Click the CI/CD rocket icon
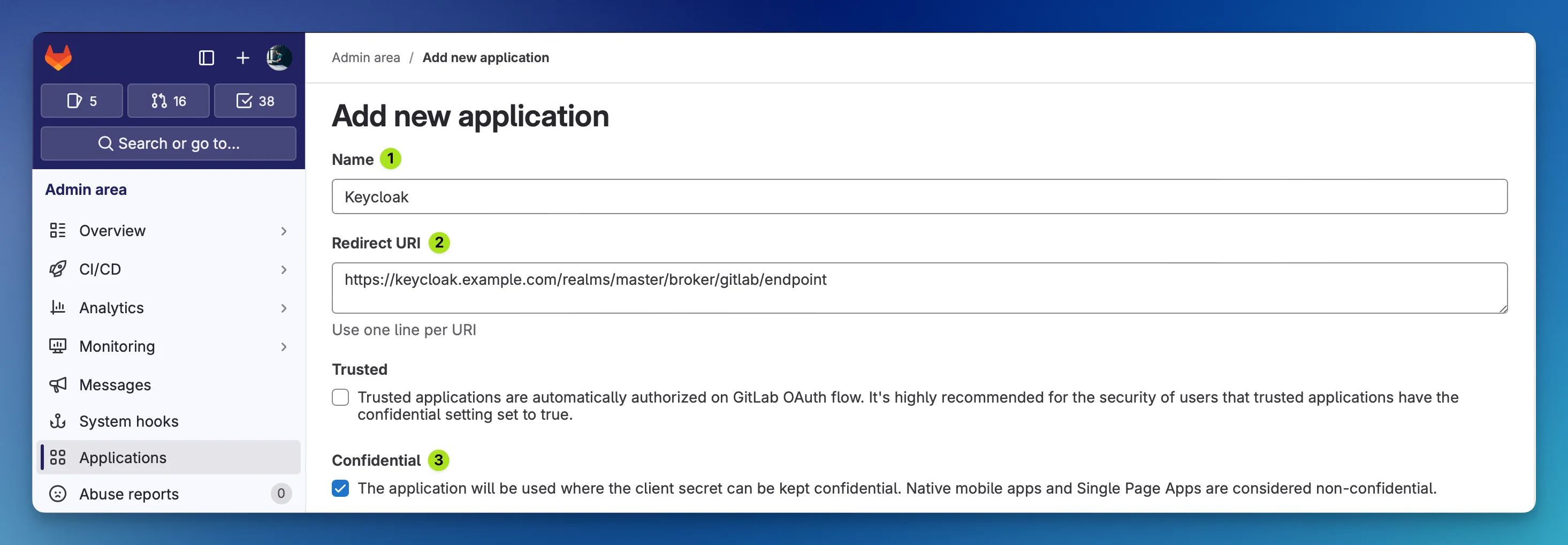 (58, 269)
